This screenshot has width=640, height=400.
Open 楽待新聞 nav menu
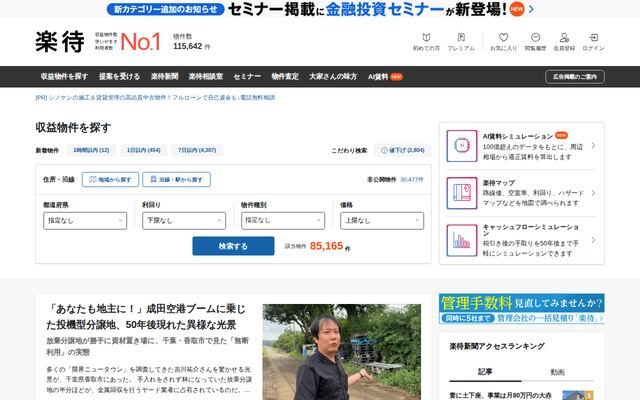click(x=164, y=76)
